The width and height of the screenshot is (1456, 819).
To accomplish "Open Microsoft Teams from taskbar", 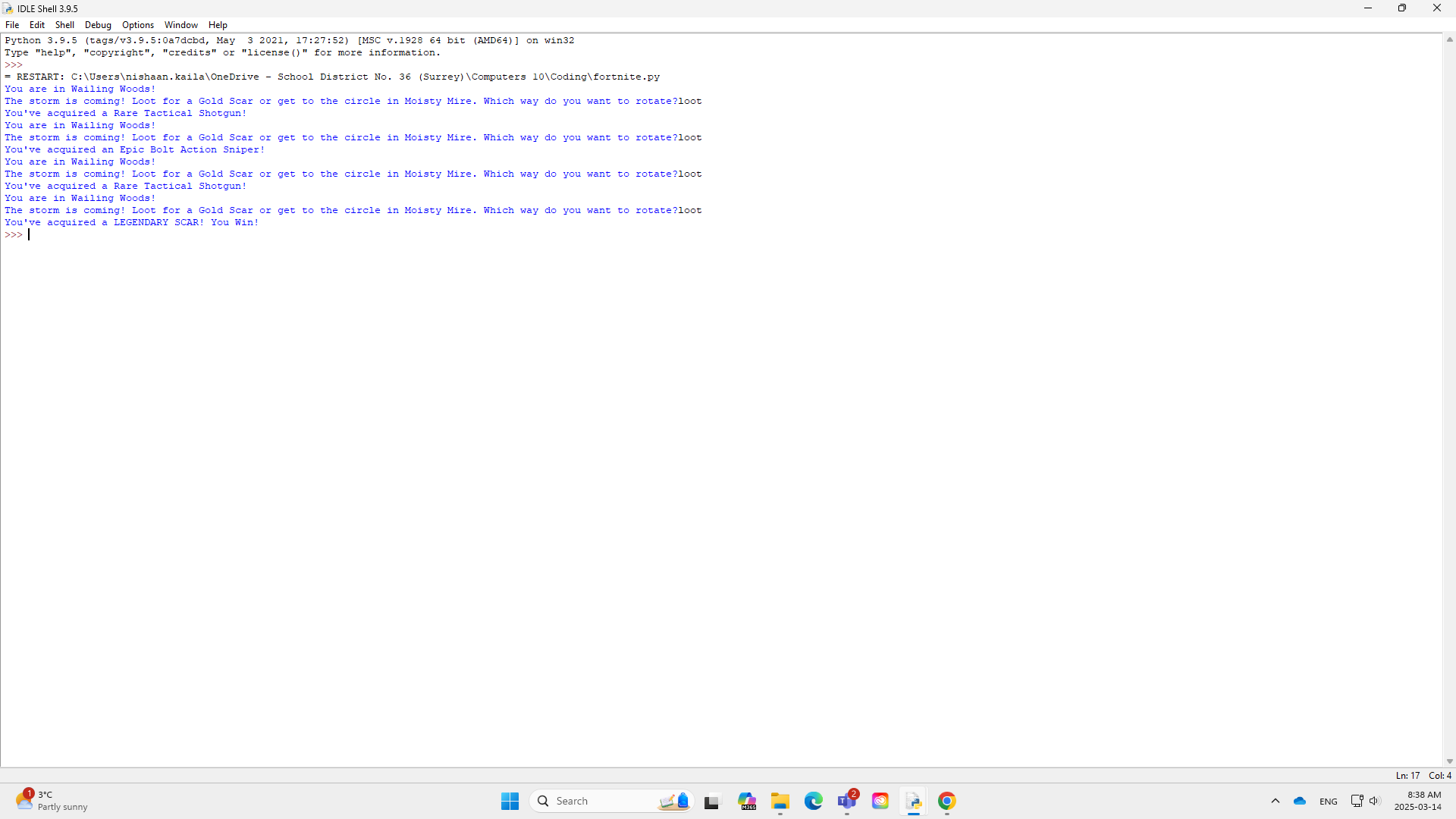I will tap(846, 802).
